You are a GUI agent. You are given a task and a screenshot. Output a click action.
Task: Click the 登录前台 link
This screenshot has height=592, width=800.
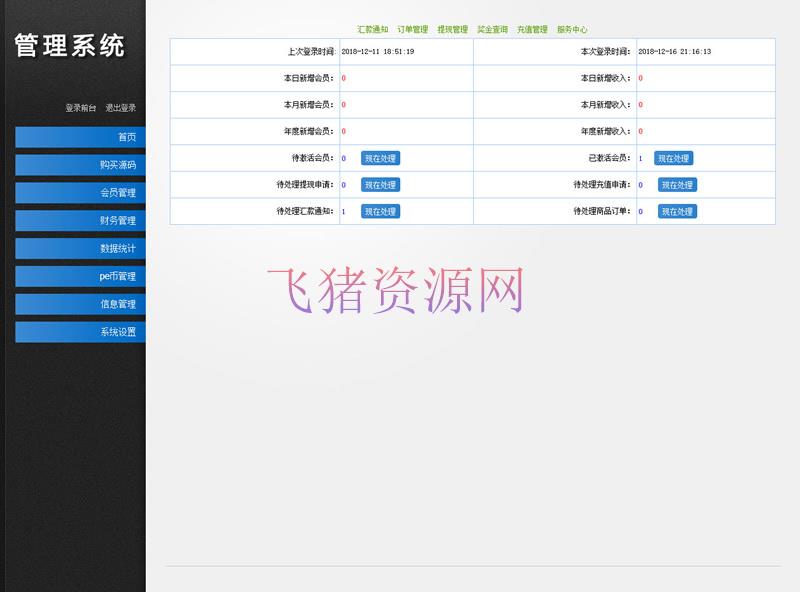81,108
